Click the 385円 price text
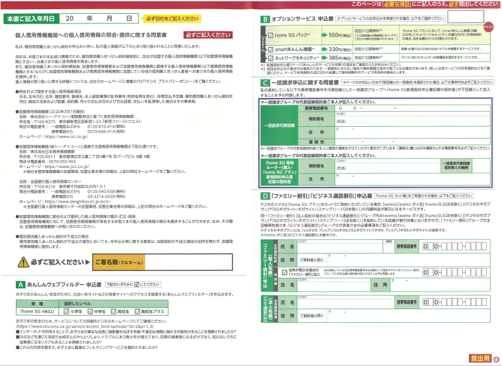This screenshot has height=366, width=502. coord(340,58)
